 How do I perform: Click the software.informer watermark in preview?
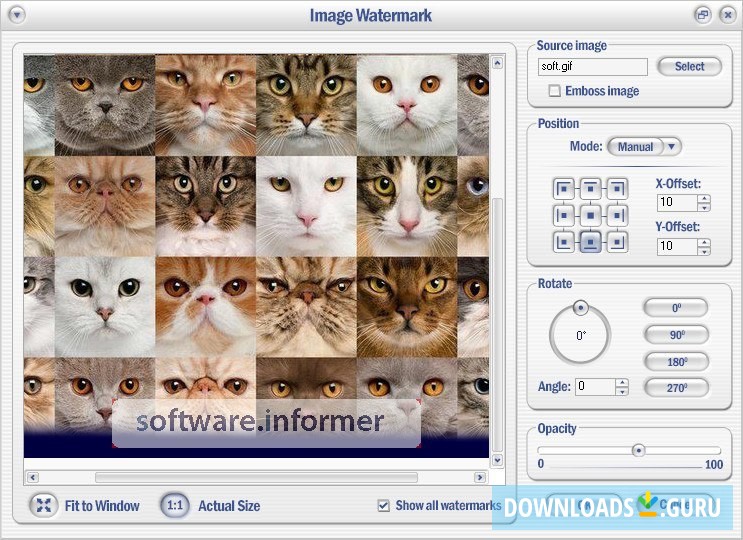[x=266, y=423]
